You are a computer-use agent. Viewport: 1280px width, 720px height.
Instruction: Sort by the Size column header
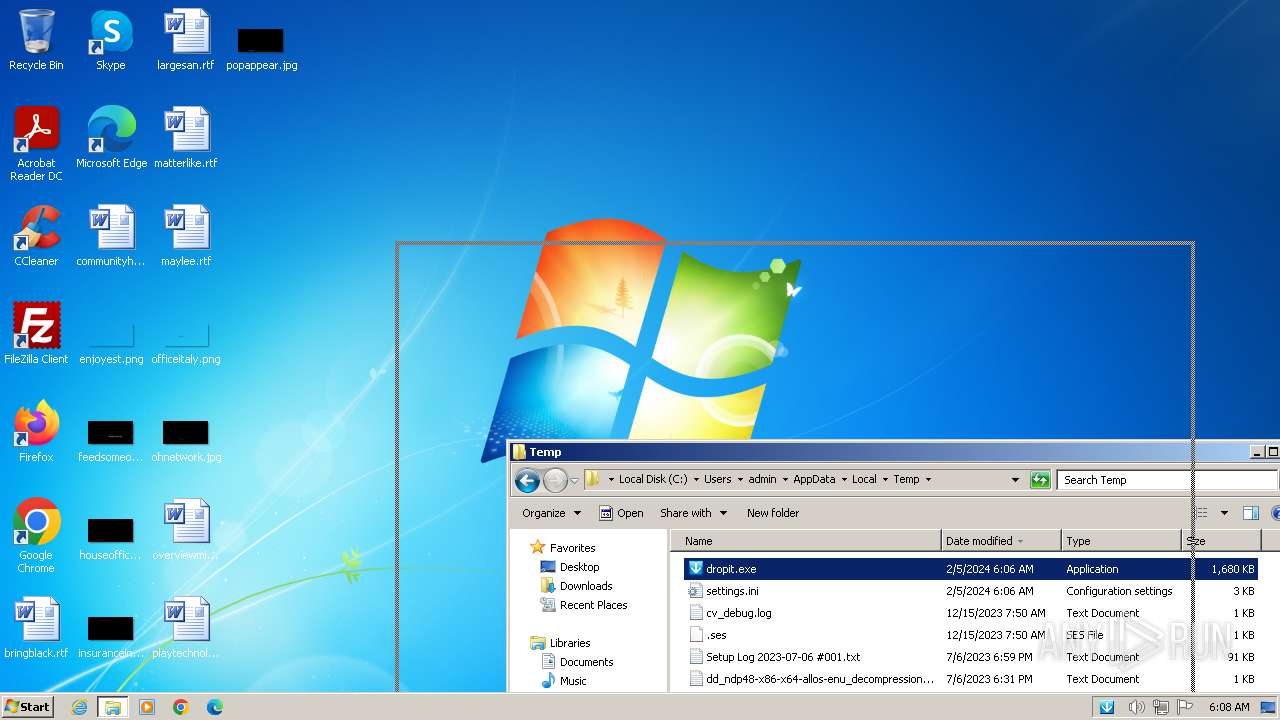click(1221, 541)
